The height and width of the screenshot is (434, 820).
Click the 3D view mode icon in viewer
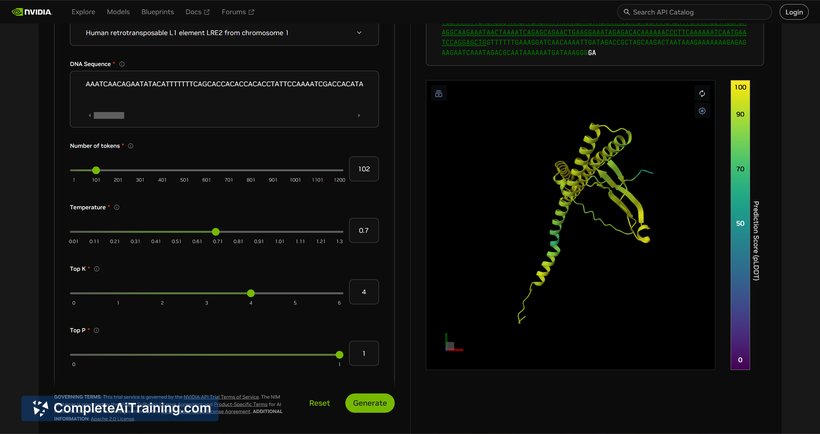coord(439,94)
